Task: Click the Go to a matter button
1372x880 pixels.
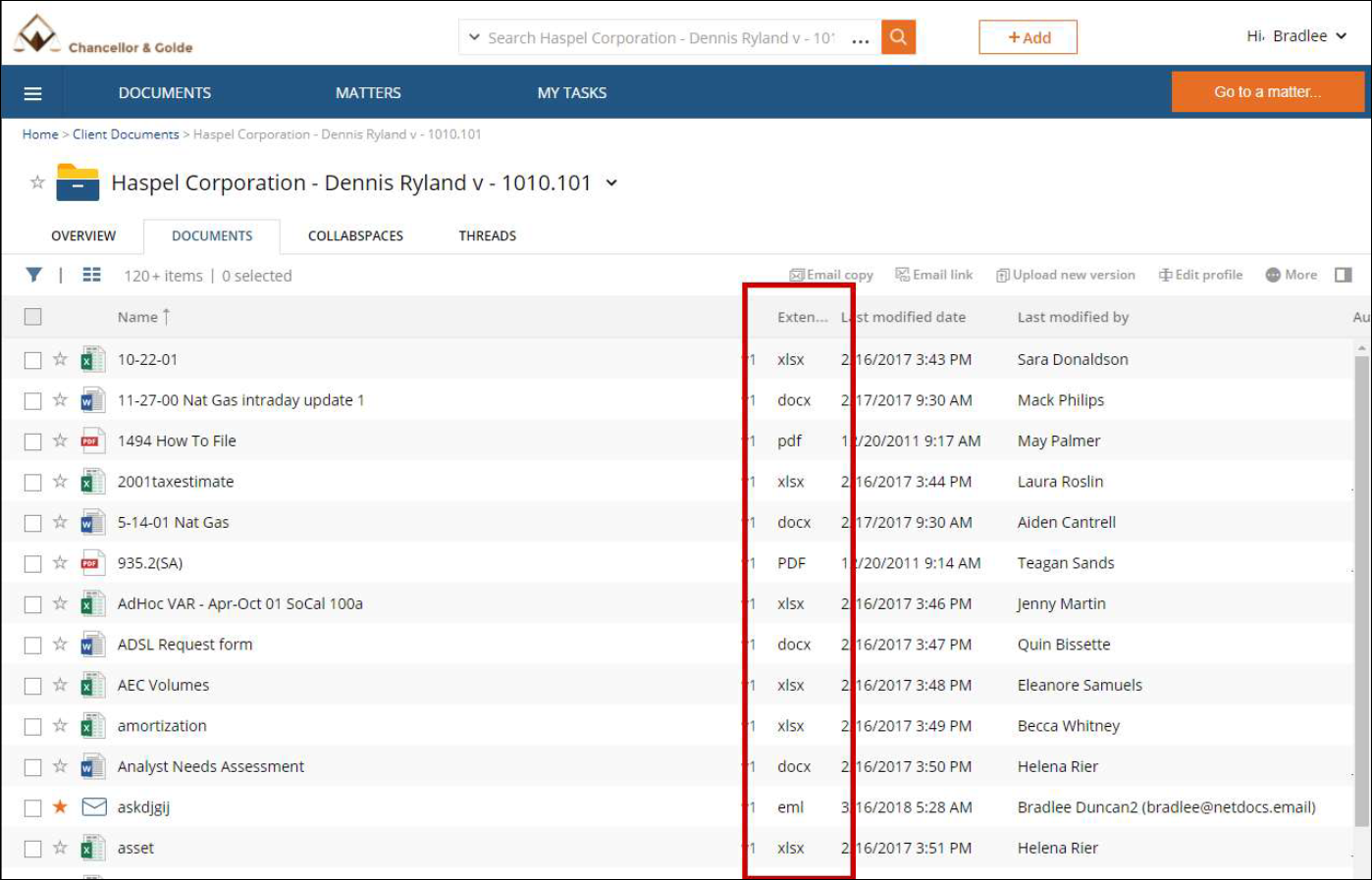Action: (1267, 92)
